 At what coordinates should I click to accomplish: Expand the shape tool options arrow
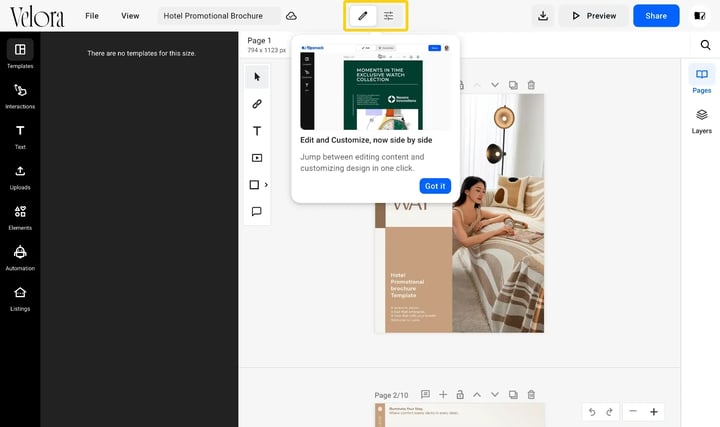pyautogui.click(x=266, y=185)
